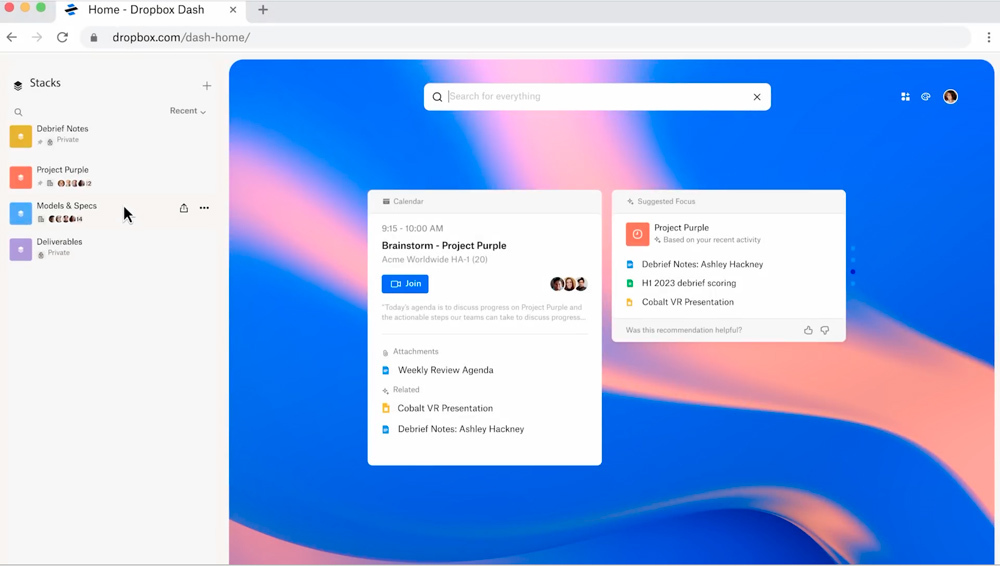This screenshot has width=1000, height=566.
Task: Open the Deliverables stack
Action: tap(59, 242)
